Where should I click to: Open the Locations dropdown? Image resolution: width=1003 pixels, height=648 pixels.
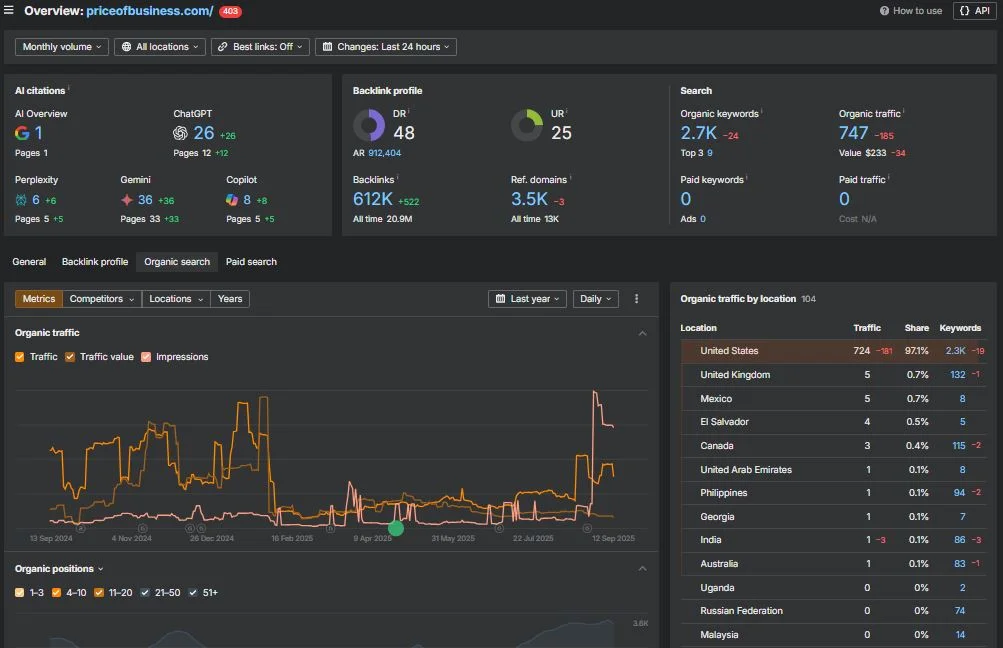(x=176, y=299)
